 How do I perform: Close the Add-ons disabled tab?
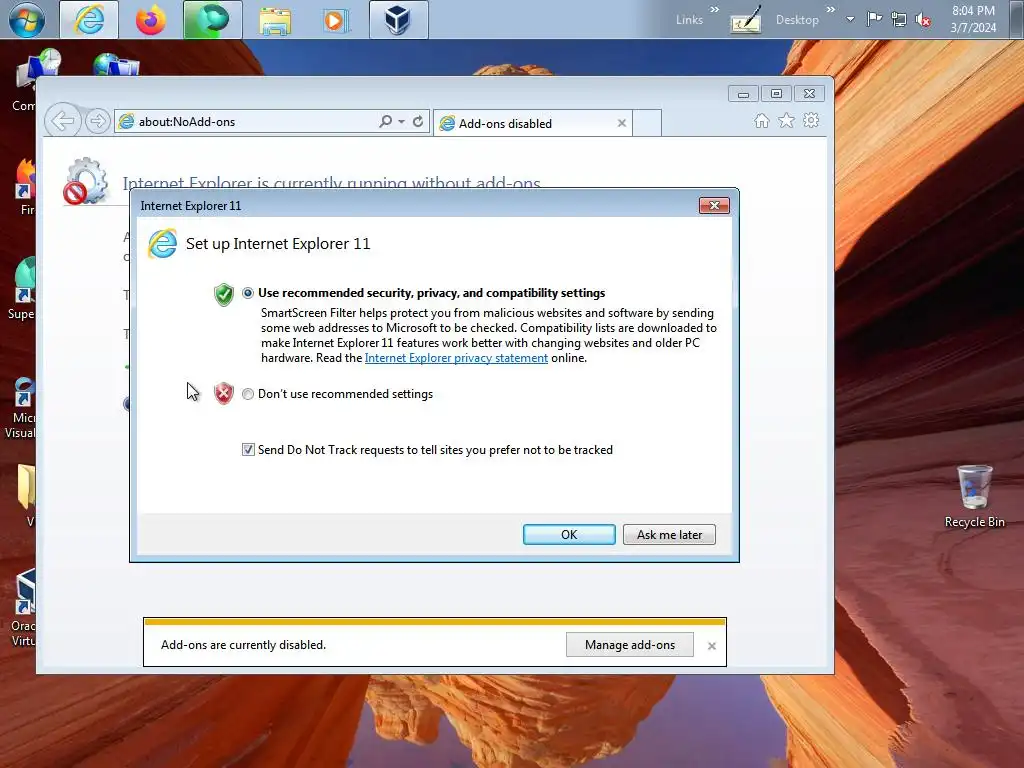pos(622,123)
